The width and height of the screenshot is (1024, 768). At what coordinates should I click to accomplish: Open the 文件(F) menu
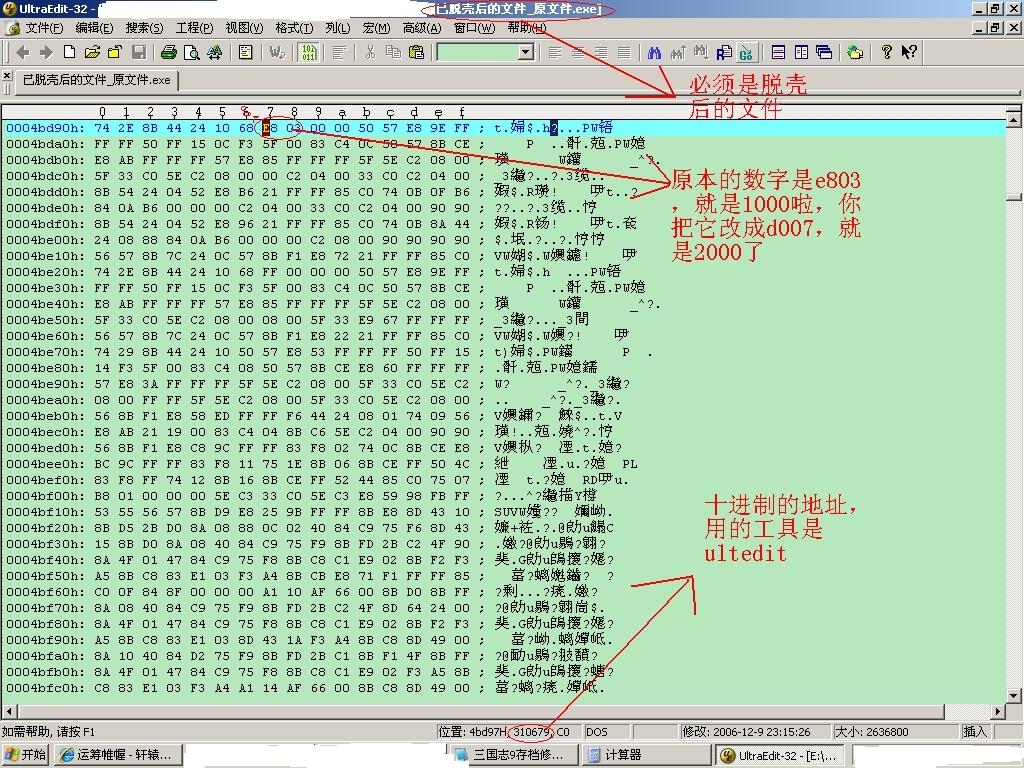44,28
